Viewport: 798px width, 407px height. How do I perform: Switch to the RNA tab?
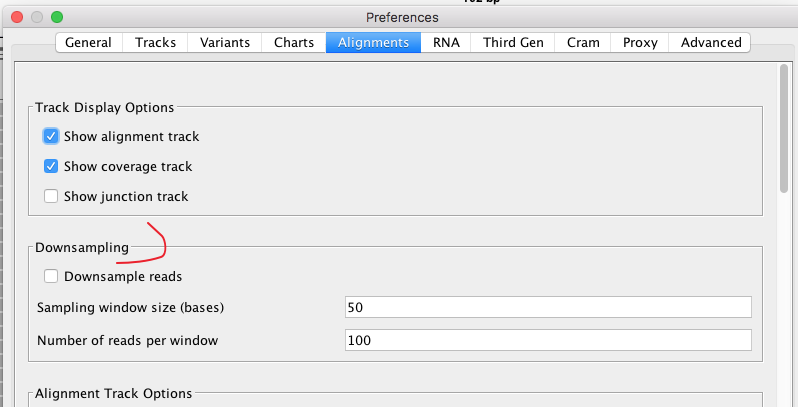tap(446, 42)
